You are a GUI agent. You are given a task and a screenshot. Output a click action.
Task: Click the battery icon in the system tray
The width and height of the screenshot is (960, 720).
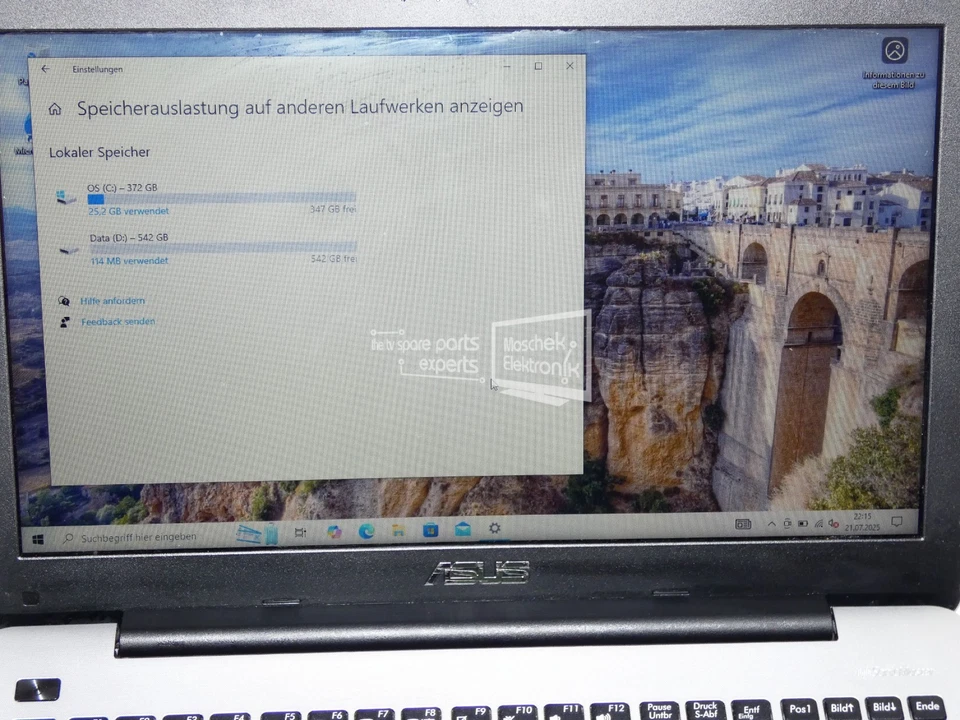[803, 524]
